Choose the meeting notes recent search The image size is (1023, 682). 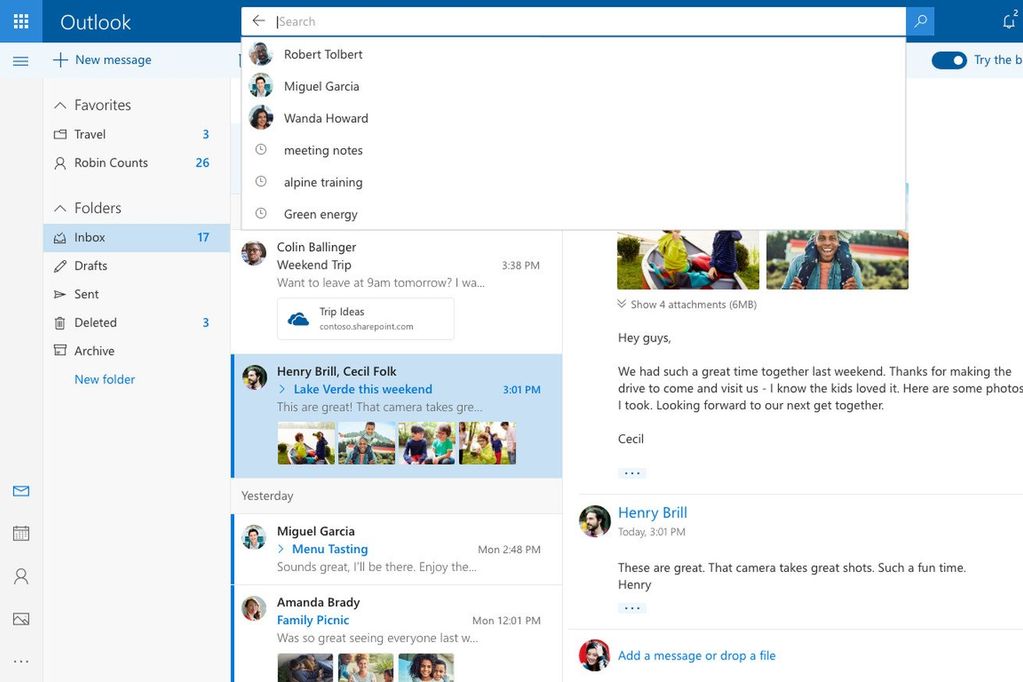(x=323, y=150)
